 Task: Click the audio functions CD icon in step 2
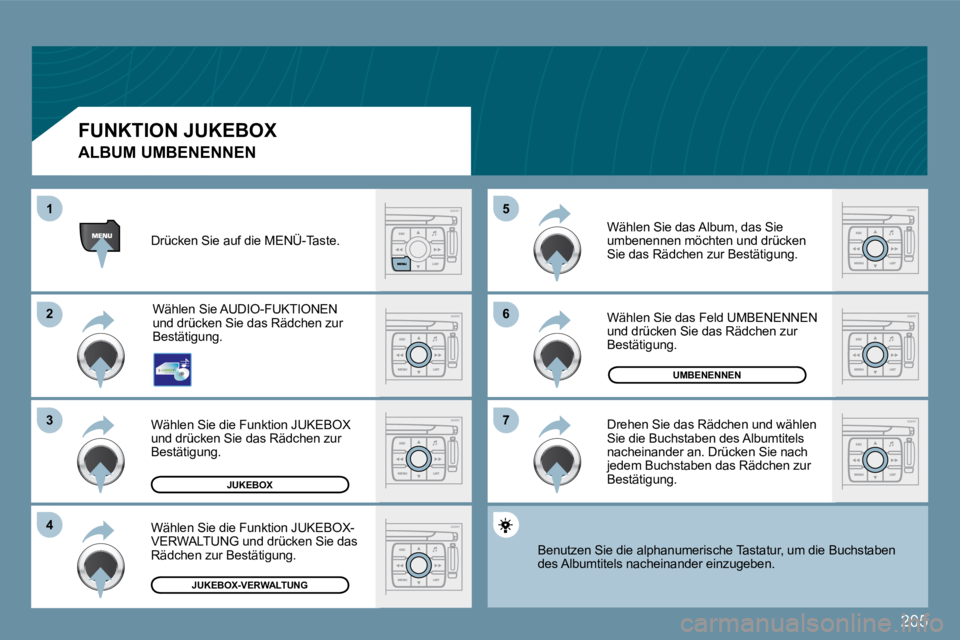pyautogui.click(x=172, y=370)
